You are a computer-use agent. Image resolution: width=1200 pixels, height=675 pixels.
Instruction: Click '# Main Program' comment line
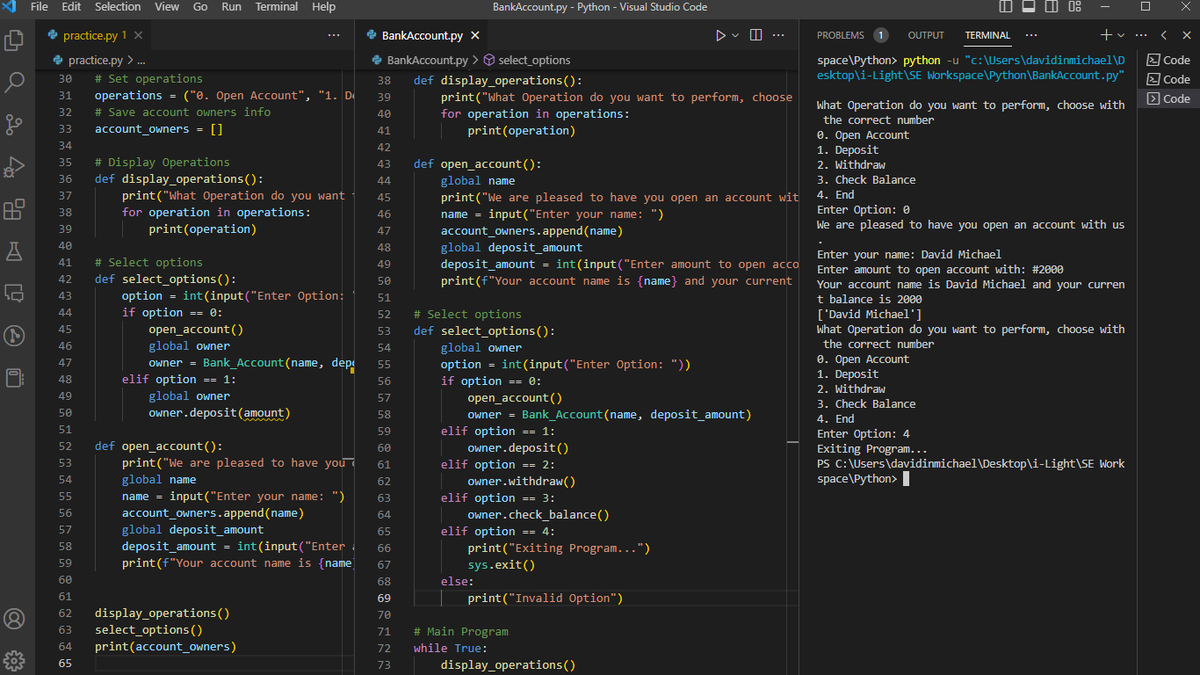(x=461, y=632)
